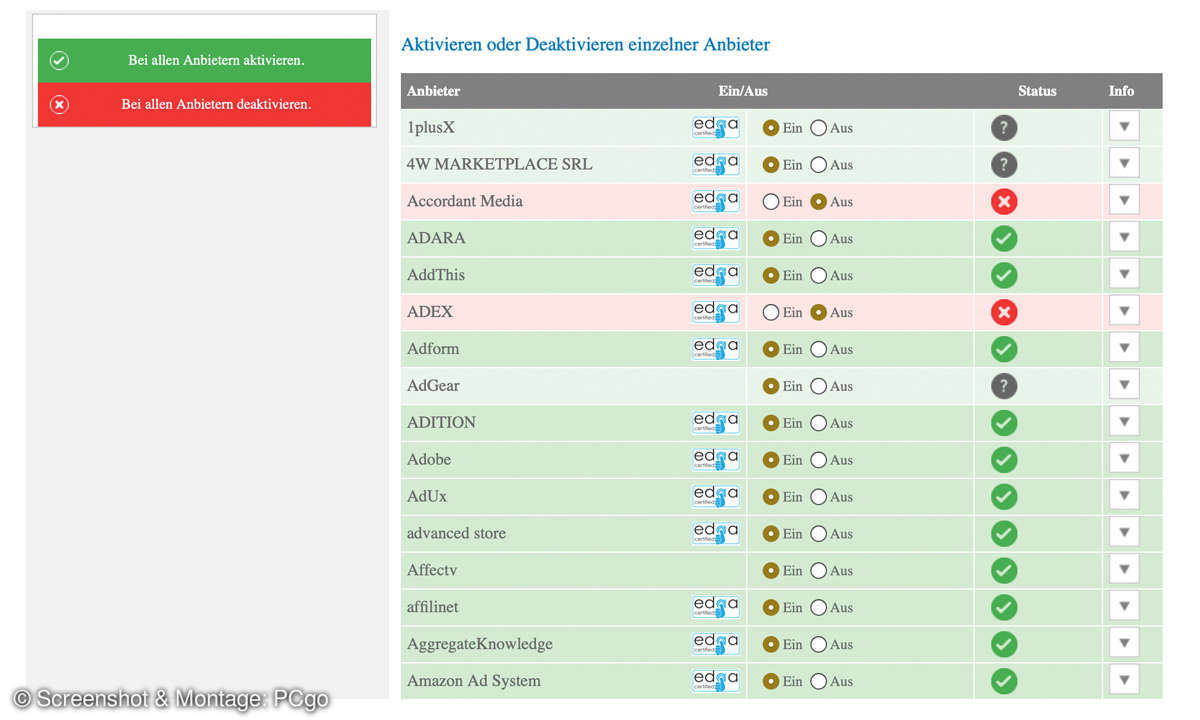The image size is (1200, 720).
Task: Click the edaa certified logo for 4W MARKETPLACE SRL
Action: [716, 164]
